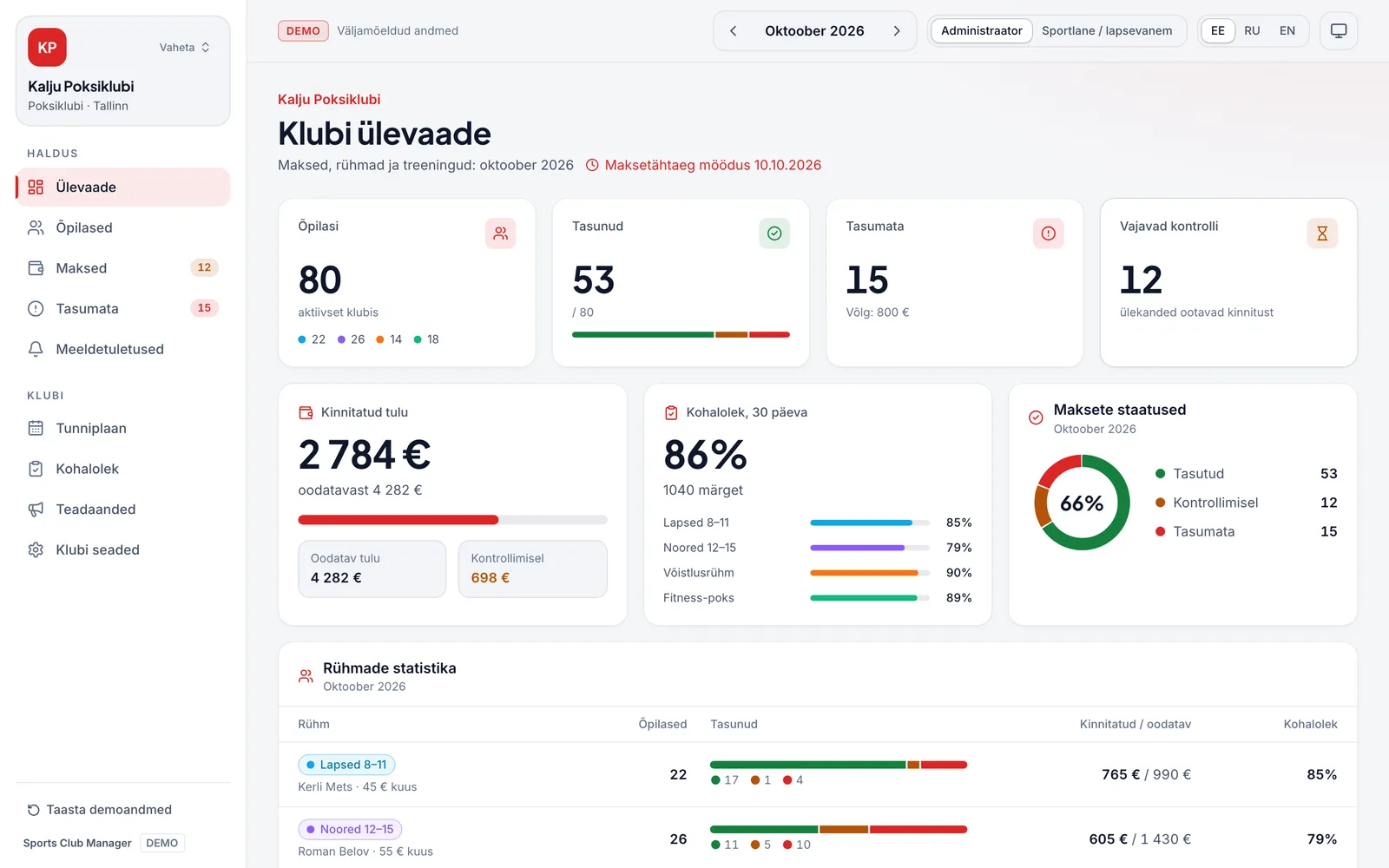The height and width of the screenshot is (868, 1389).
Task: Switch to Sportlane / lapsevanem view
Action: (1107, 31)
